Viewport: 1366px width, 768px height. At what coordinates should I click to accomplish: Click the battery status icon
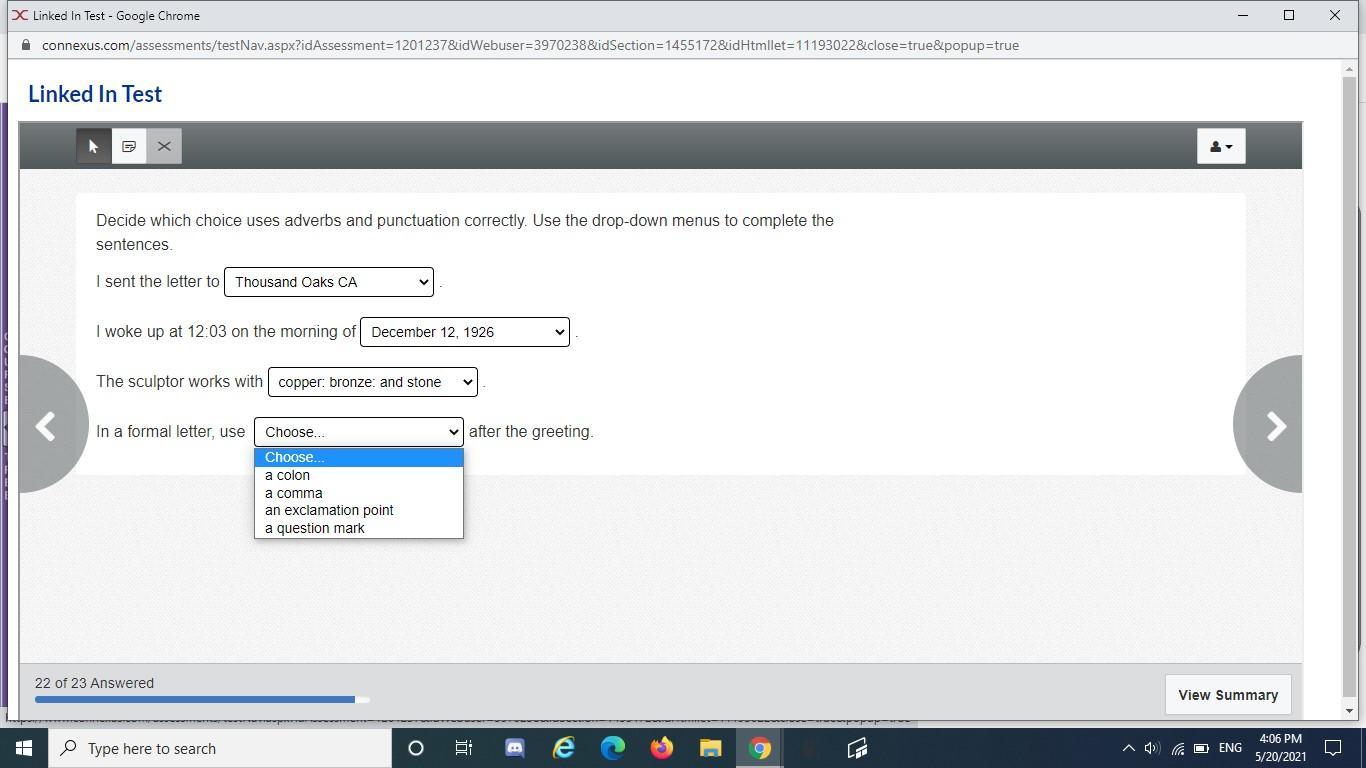click(1201, 748)
